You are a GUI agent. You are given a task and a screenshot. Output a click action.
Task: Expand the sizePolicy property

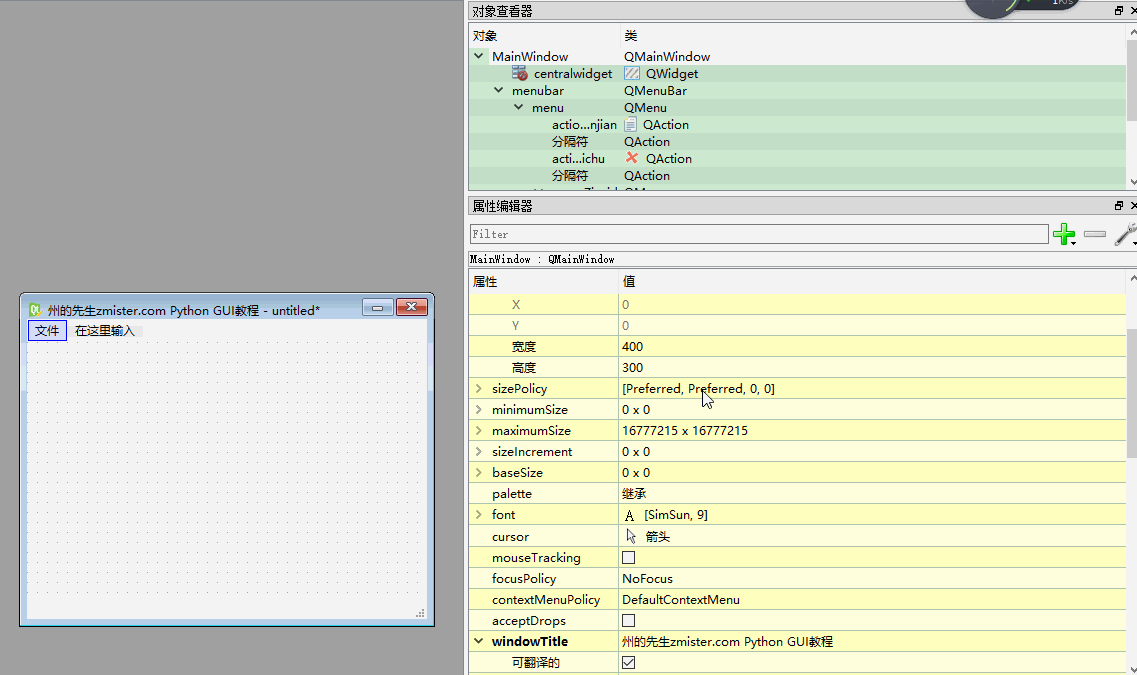(x=478, y=388)
